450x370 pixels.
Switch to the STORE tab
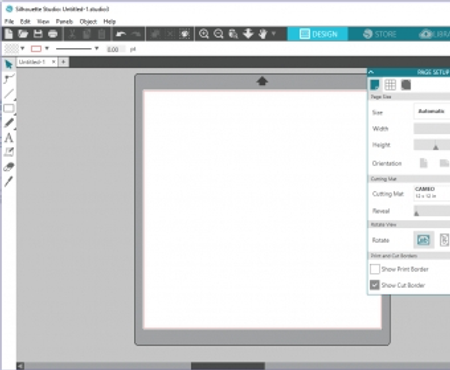[x=380, y=34]
